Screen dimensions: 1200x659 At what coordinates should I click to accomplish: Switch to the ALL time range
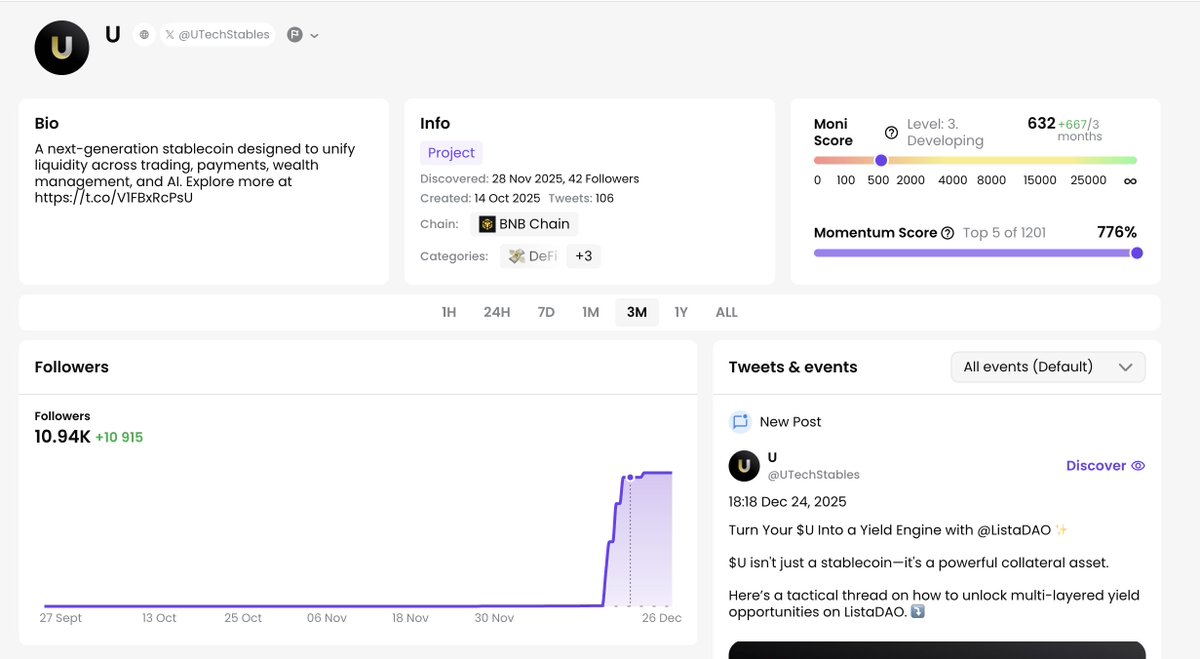click(x=727, y=312)
